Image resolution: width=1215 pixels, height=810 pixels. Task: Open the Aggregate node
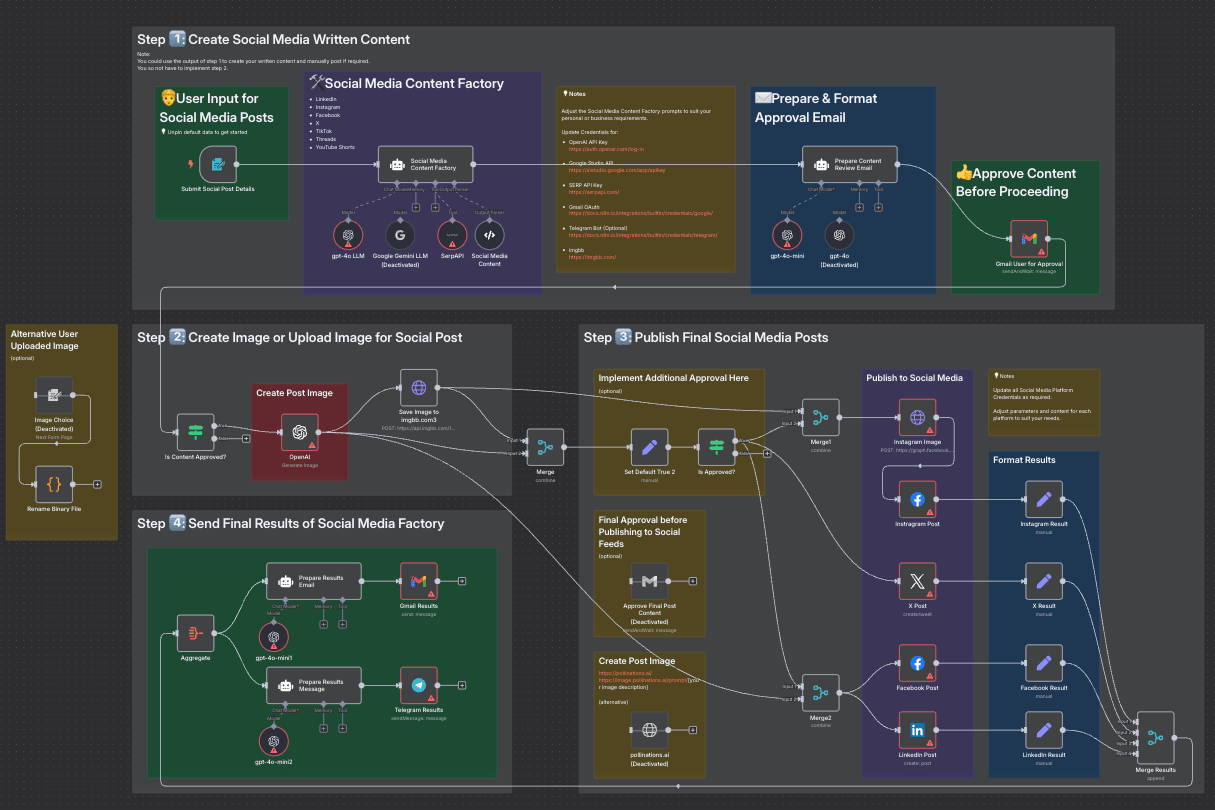195,632
